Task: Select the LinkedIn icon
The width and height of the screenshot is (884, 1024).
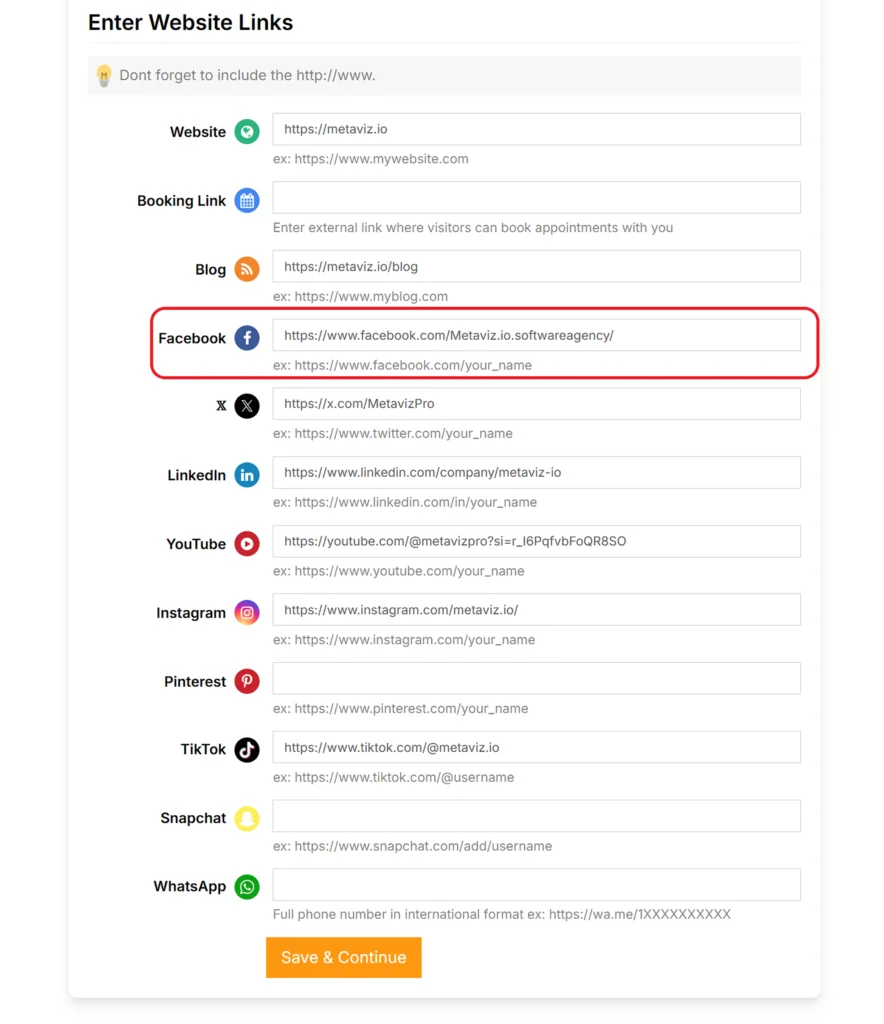Action: (x=246, y=475)
